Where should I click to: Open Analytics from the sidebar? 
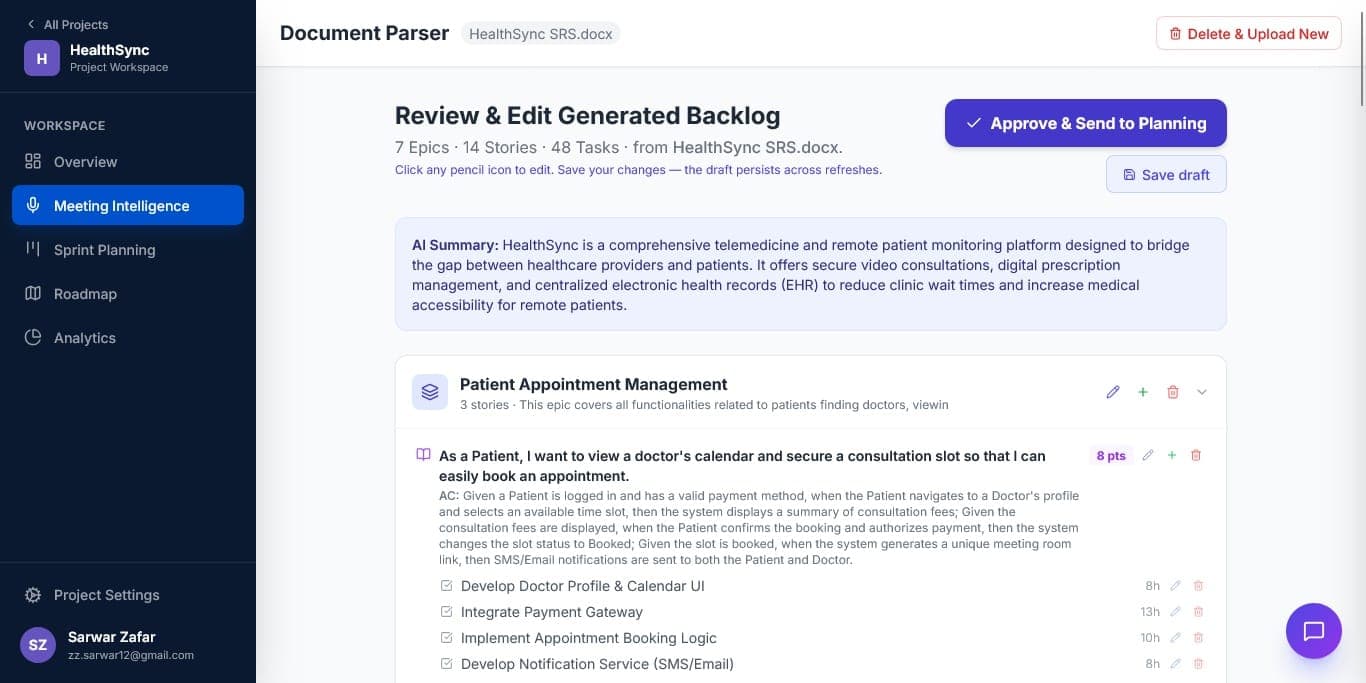(x=128, y=338)
